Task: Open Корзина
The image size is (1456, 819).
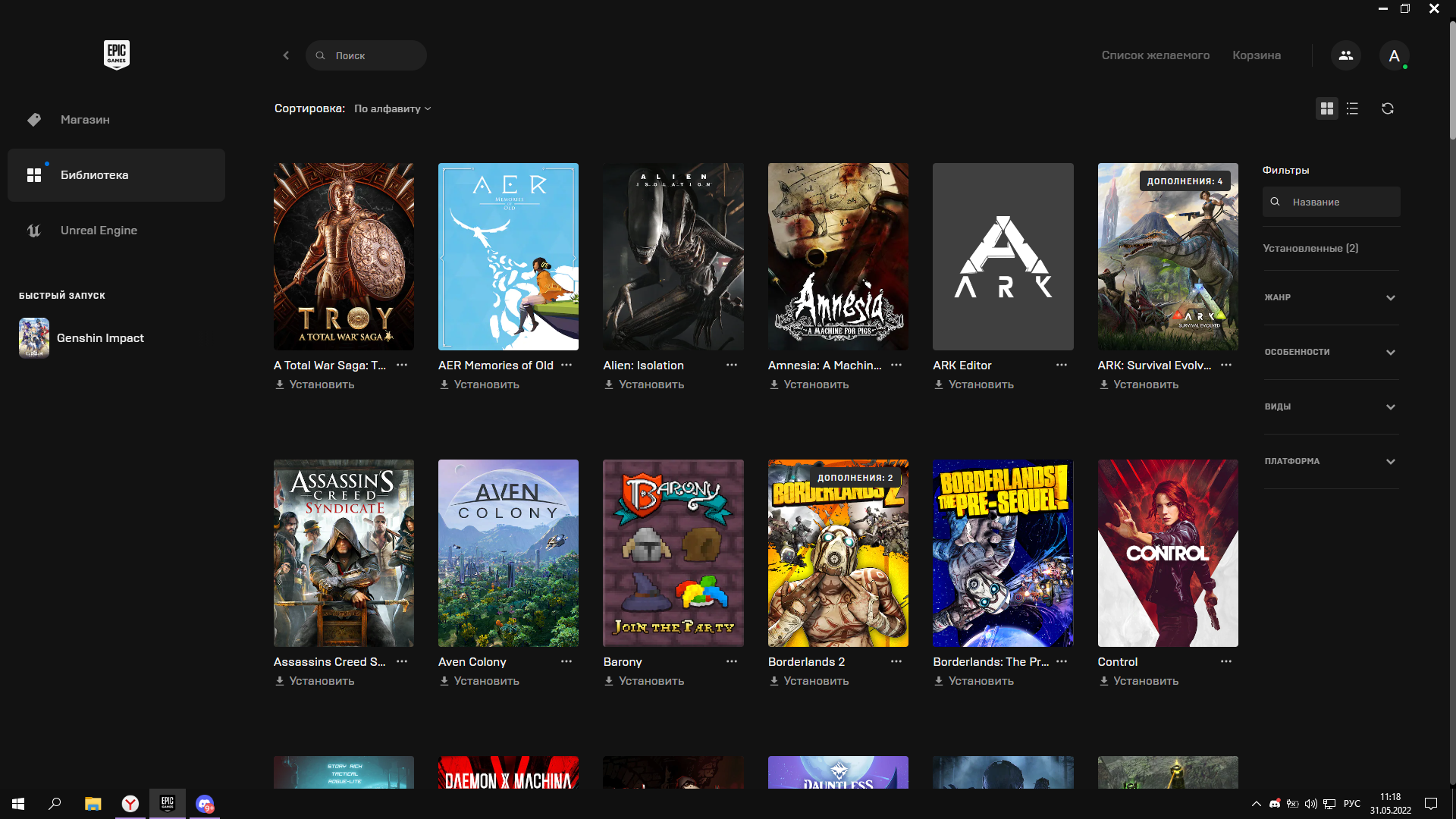Action: [x=1257, y=55]
